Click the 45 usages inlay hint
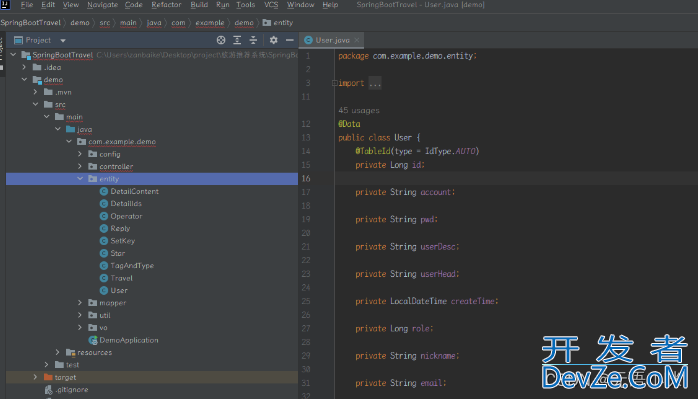This screenshot has width=698, height=399. 359,110
